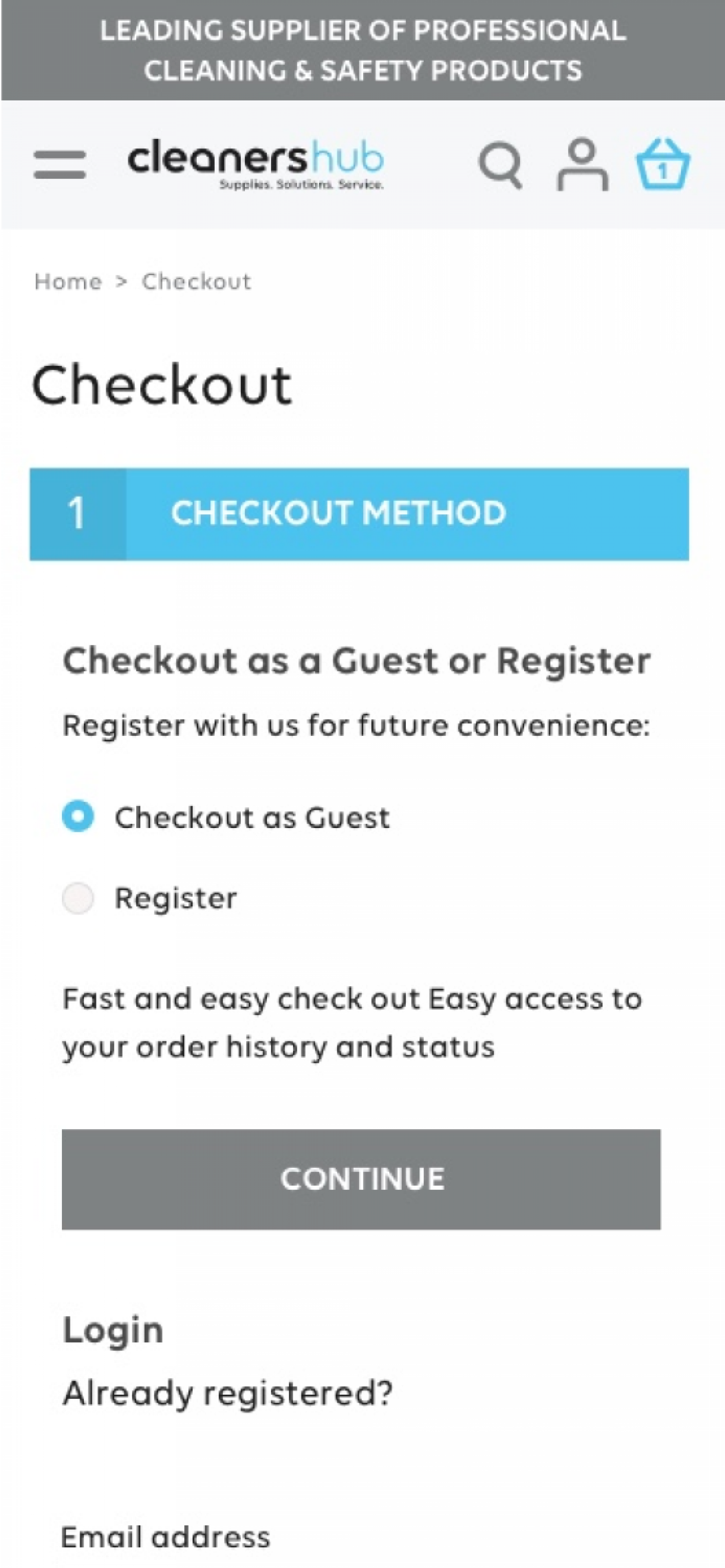Open the hamburger navigation menu

pyautogui.click(x=60, y=164)
